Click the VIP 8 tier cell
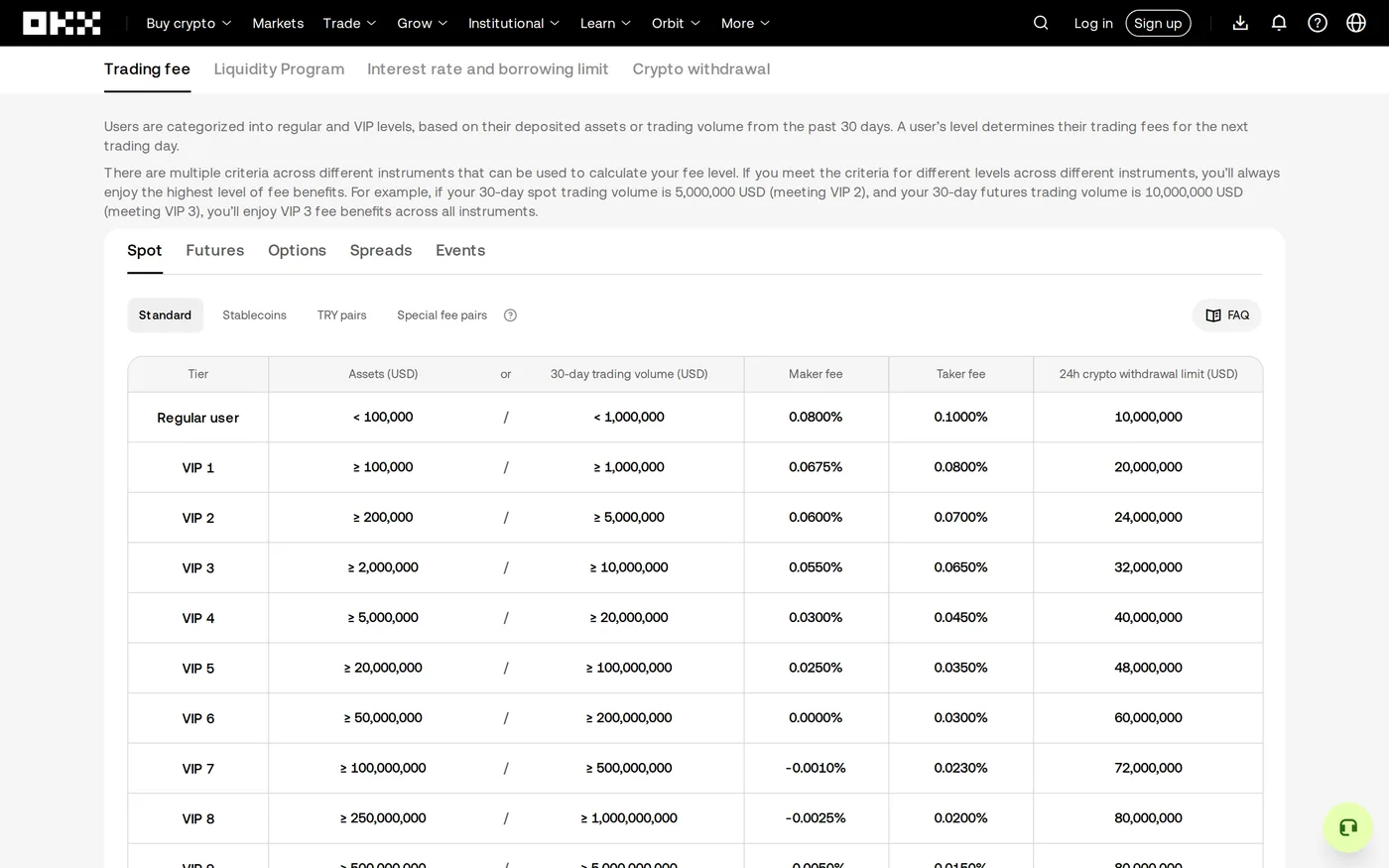Viewport: 1389px width, 868px height. (x=198, y=818)
